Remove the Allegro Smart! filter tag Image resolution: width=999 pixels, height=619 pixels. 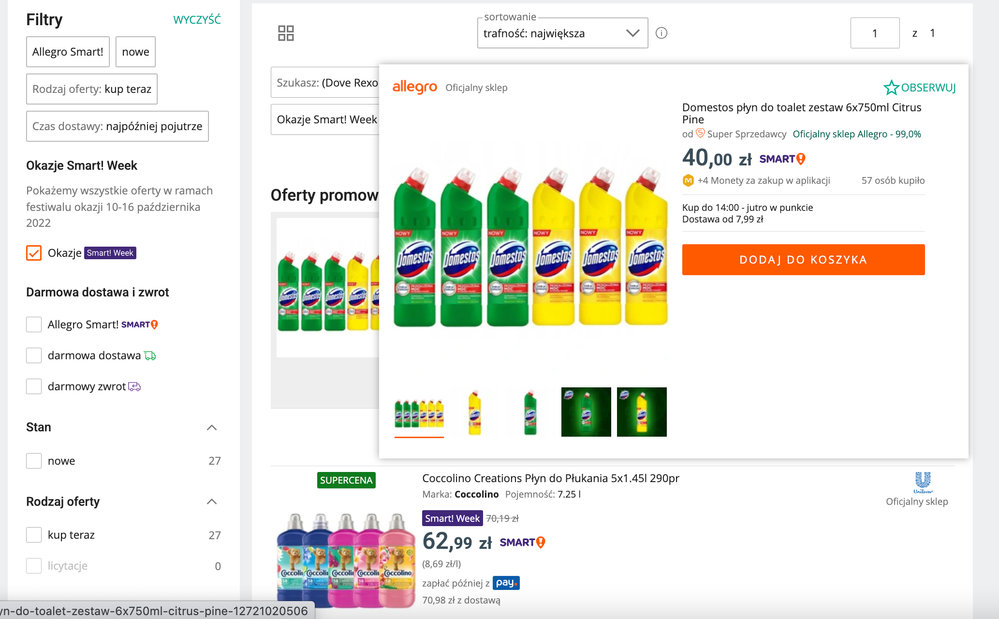[68, 52]
